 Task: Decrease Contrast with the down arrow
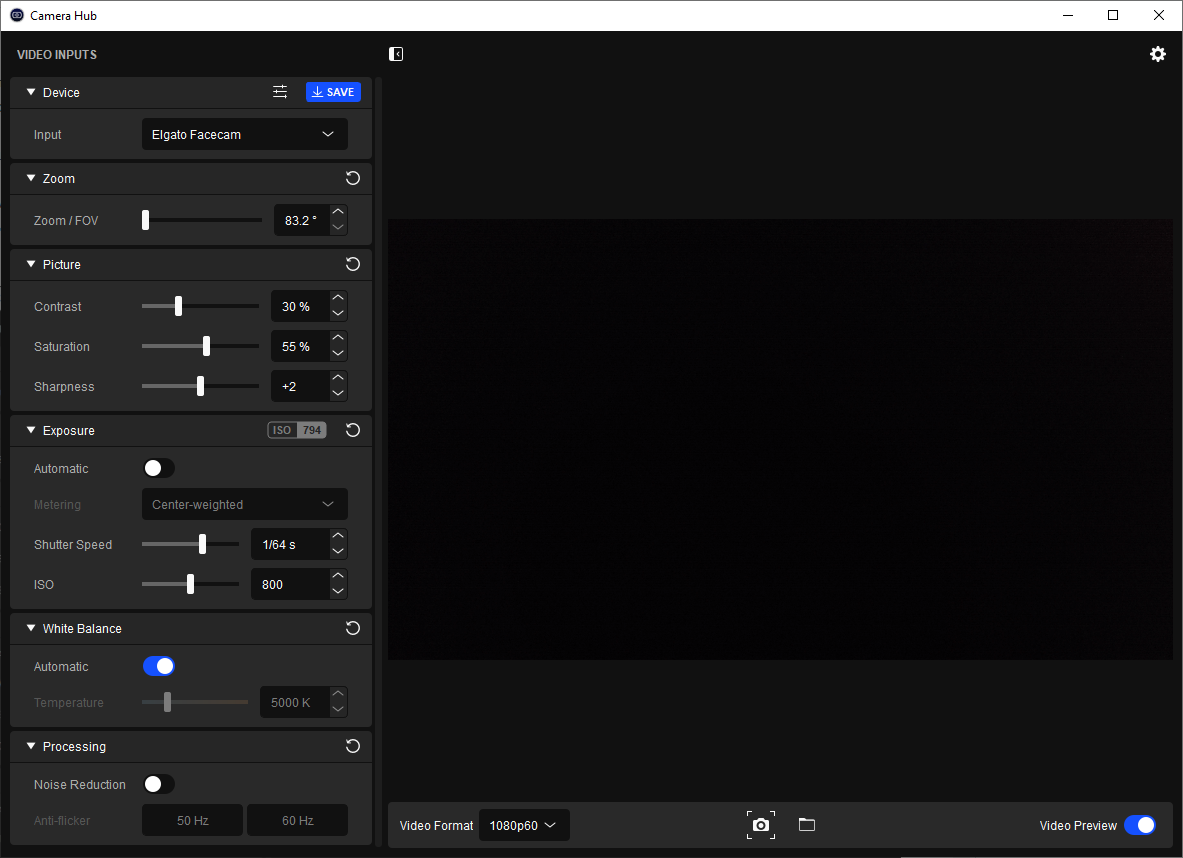point(338,314)
